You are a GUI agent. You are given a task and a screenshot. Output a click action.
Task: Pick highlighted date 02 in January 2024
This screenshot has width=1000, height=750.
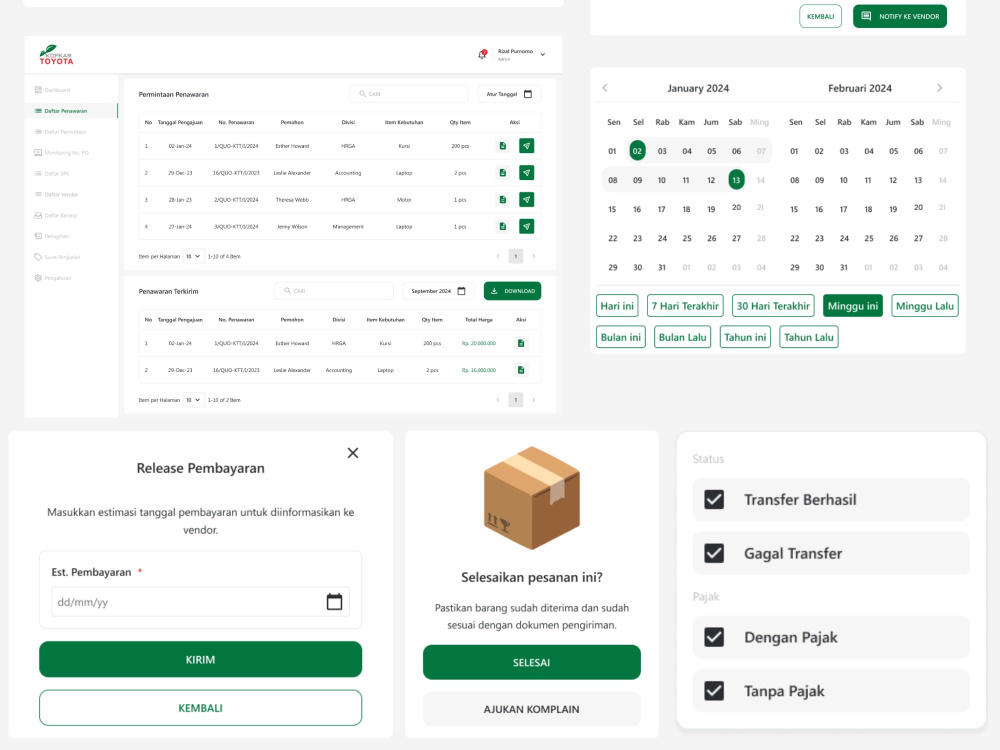point(637,151)
